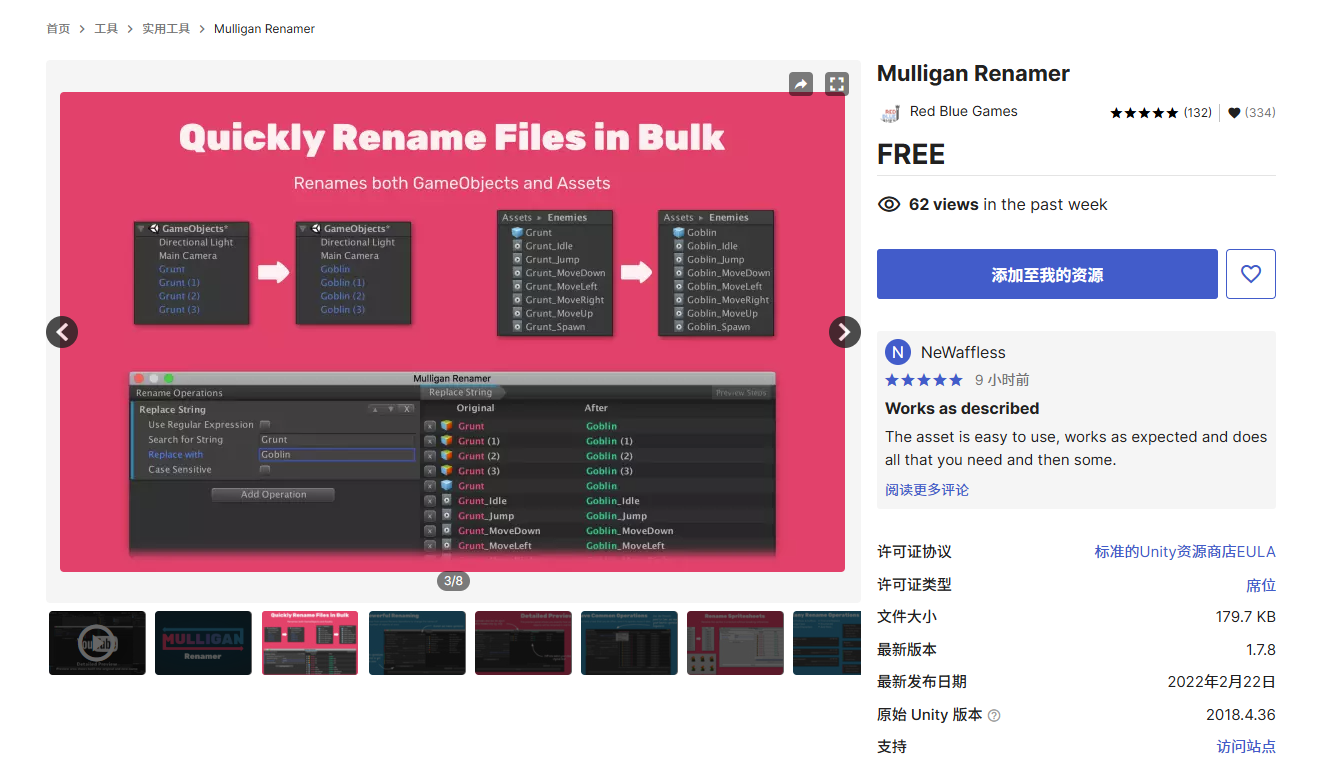Select the last, partially cut-off Rename Operations thumbnail
Image resolution: width=1321 pixels, height=766 pixels.
pyautogui.click(x=827, y=643)
